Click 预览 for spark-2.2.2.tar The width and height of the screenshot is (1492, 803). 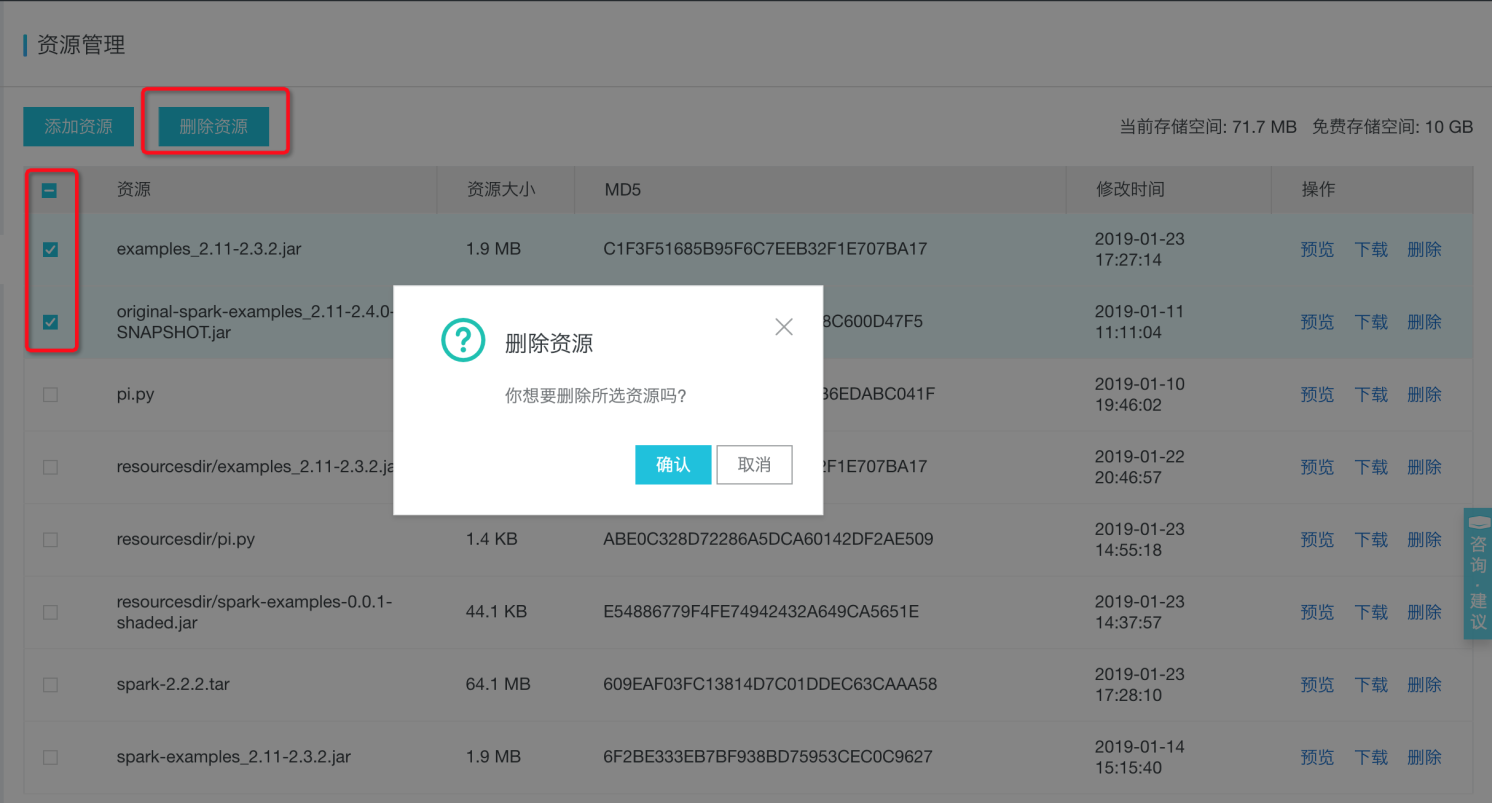coord(1317,685)
